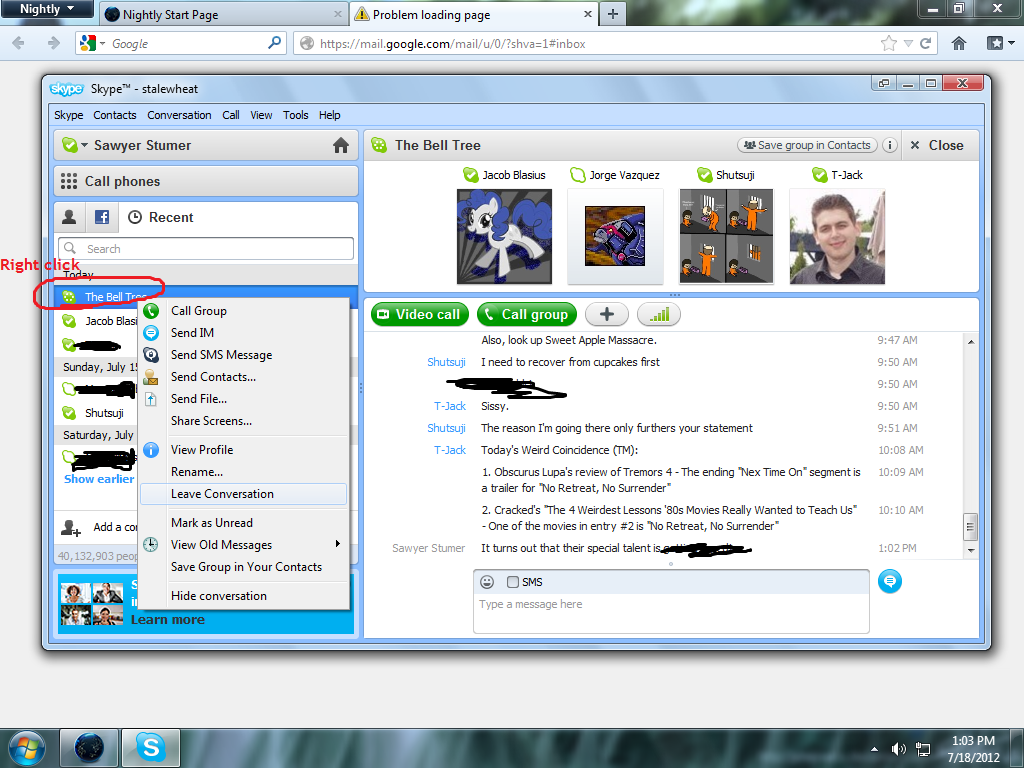Click the Type a message here box
This screenshot has width=1024, height=768.
coord(671,613)
